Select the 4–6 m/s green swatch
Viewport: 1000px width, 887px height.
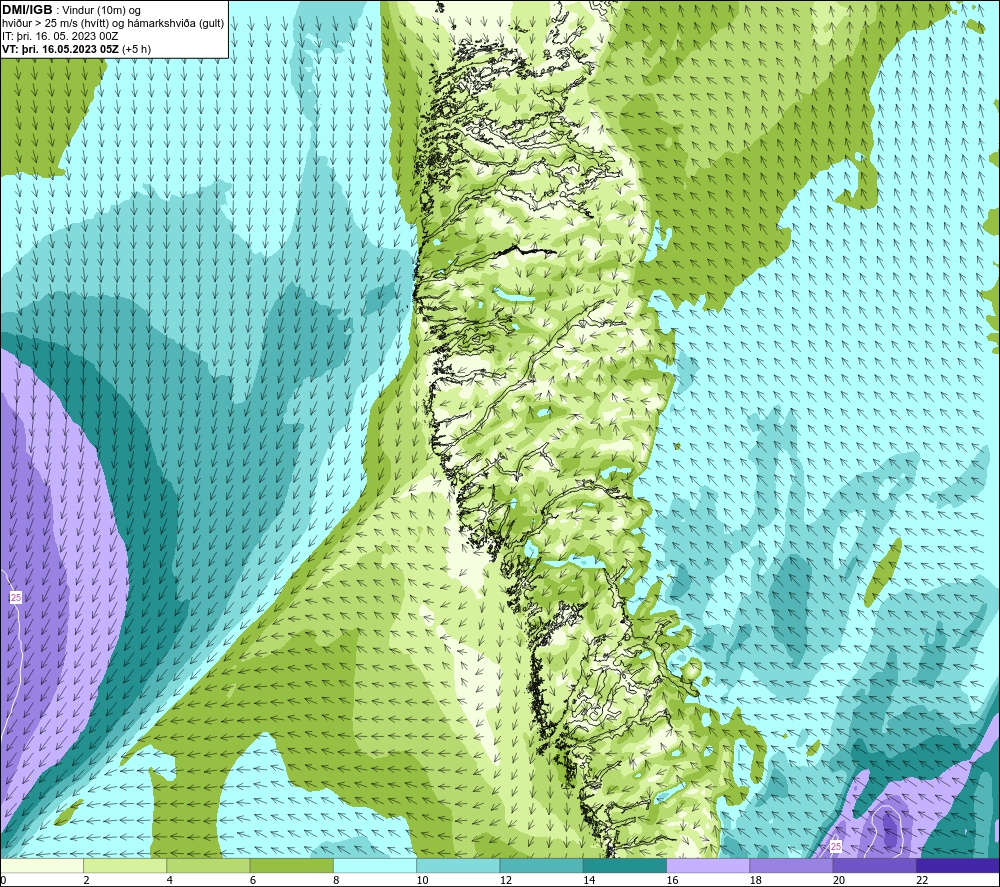click(x=208, y=865)
